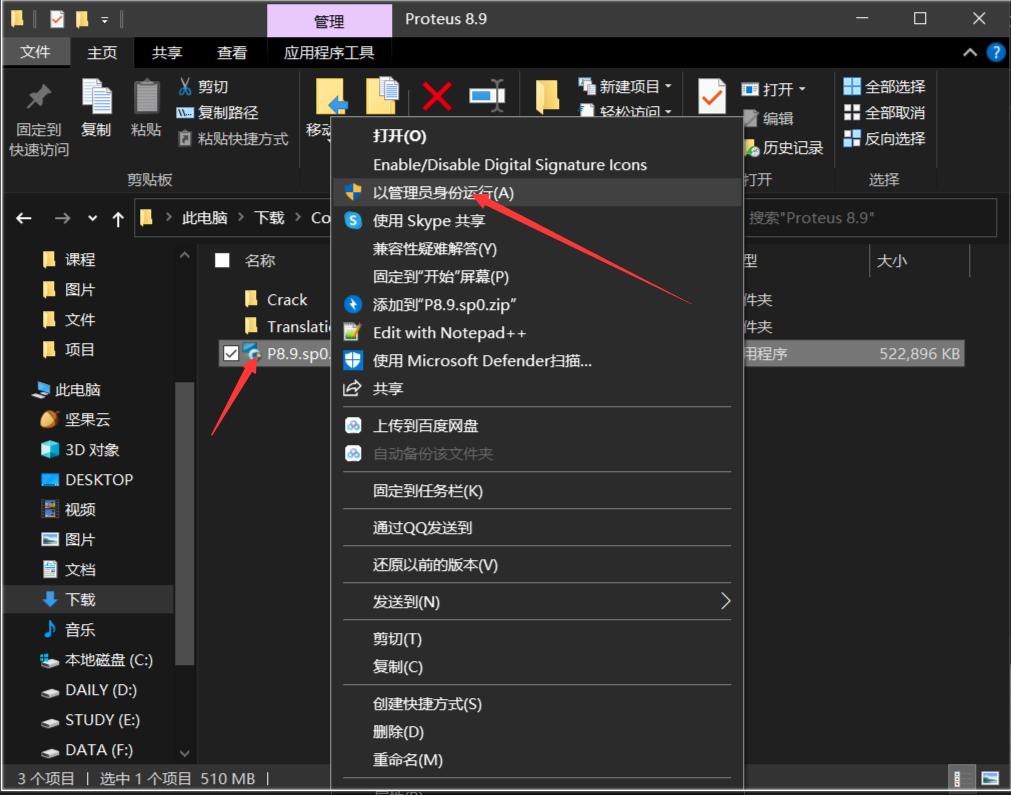Select 兼容性疑难解答(Y) in context menu
The height and width of the screenshot is (795, 1011).
pyautogui.click(x=536, y=249)
